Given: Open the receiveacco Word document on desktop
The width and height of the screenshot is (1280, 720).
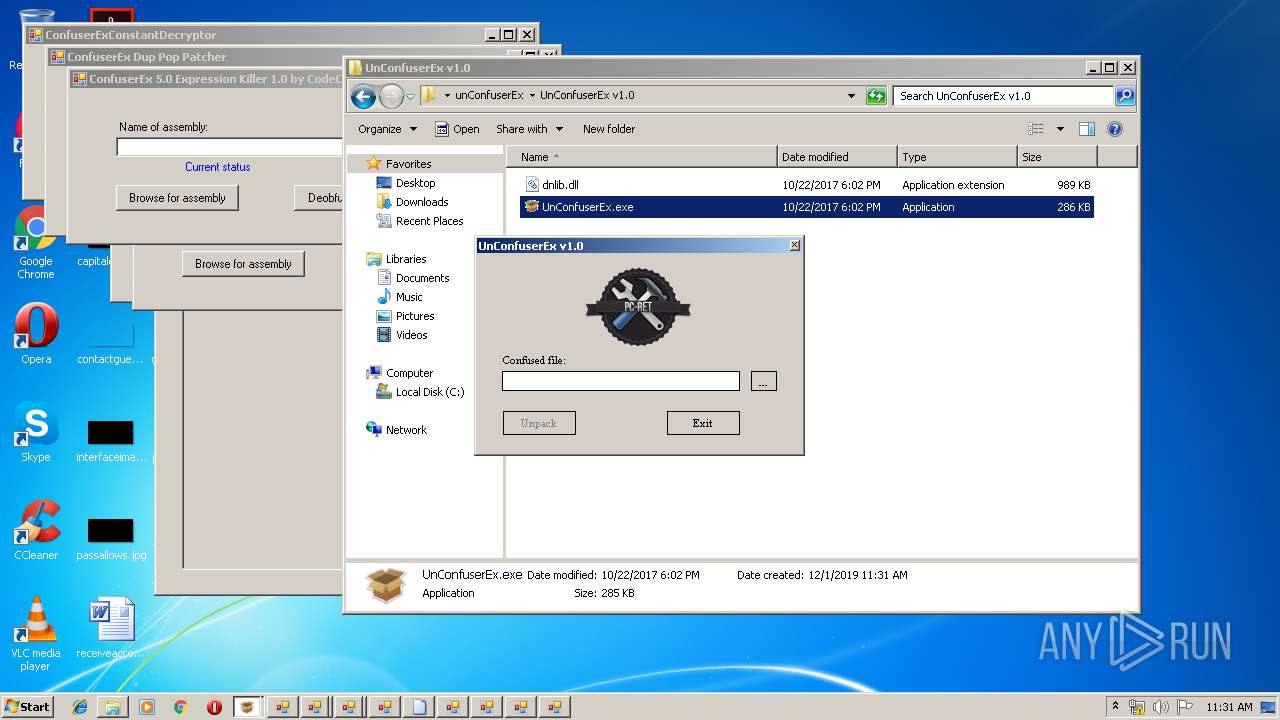Looking at the screenshot, I should (111, 629).
